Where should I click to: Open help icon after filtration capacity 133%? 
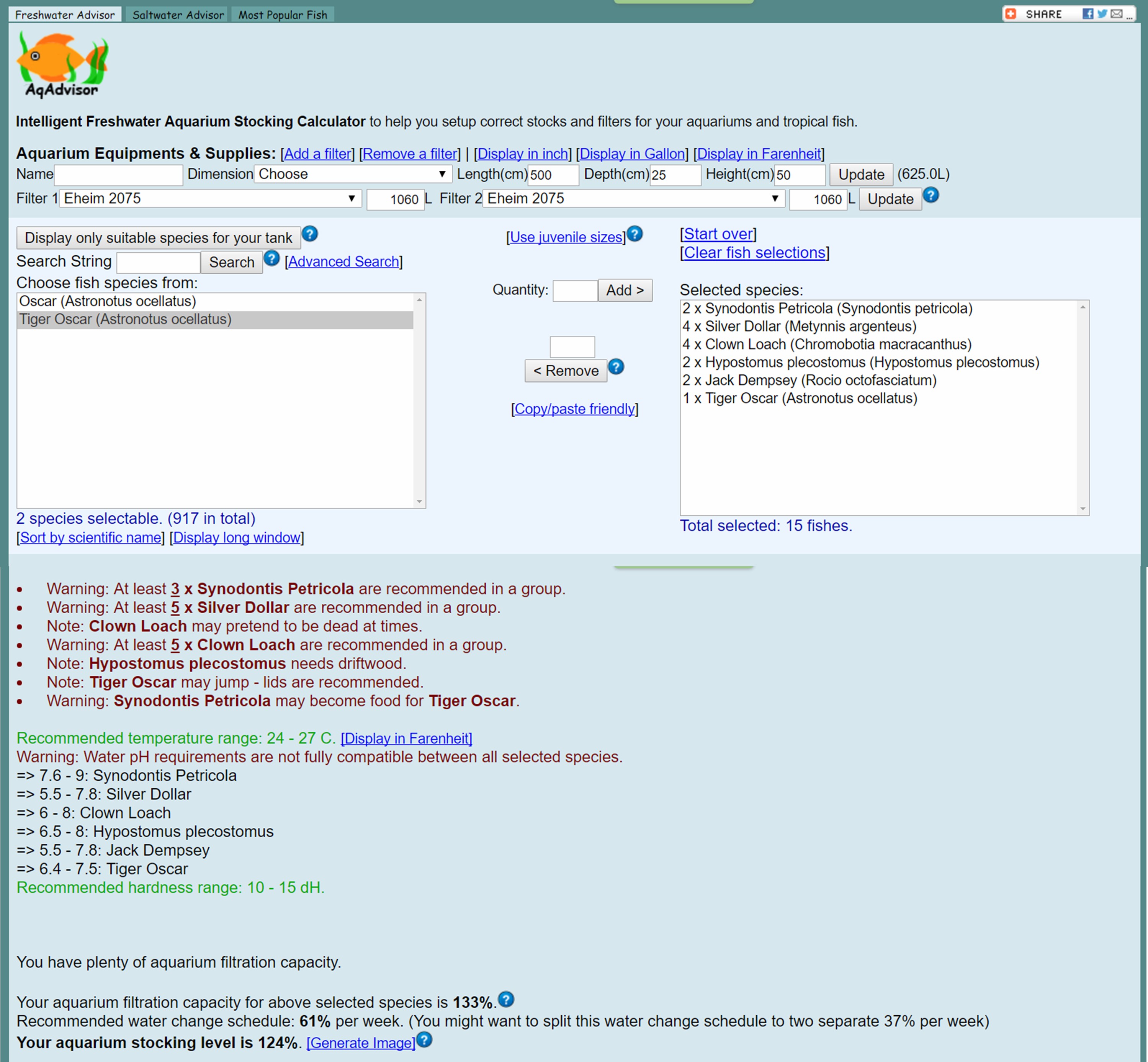coord(506,999)
